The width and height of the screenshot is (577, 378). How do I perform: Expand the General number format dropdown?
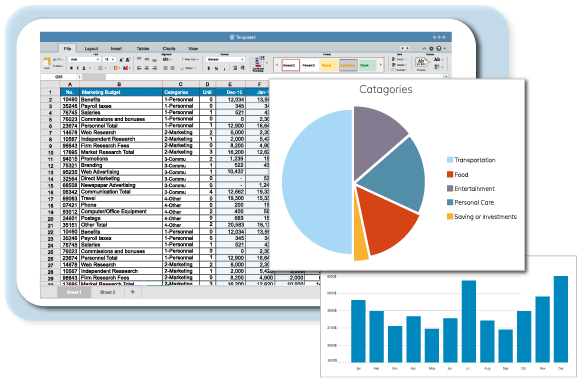point(225,60)
